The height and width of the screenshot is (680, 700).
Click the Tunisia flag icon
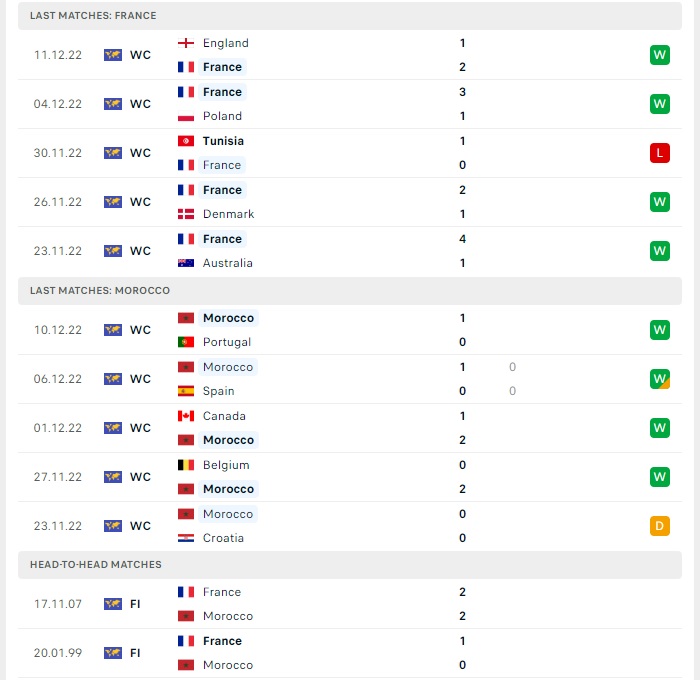[186, 141]
